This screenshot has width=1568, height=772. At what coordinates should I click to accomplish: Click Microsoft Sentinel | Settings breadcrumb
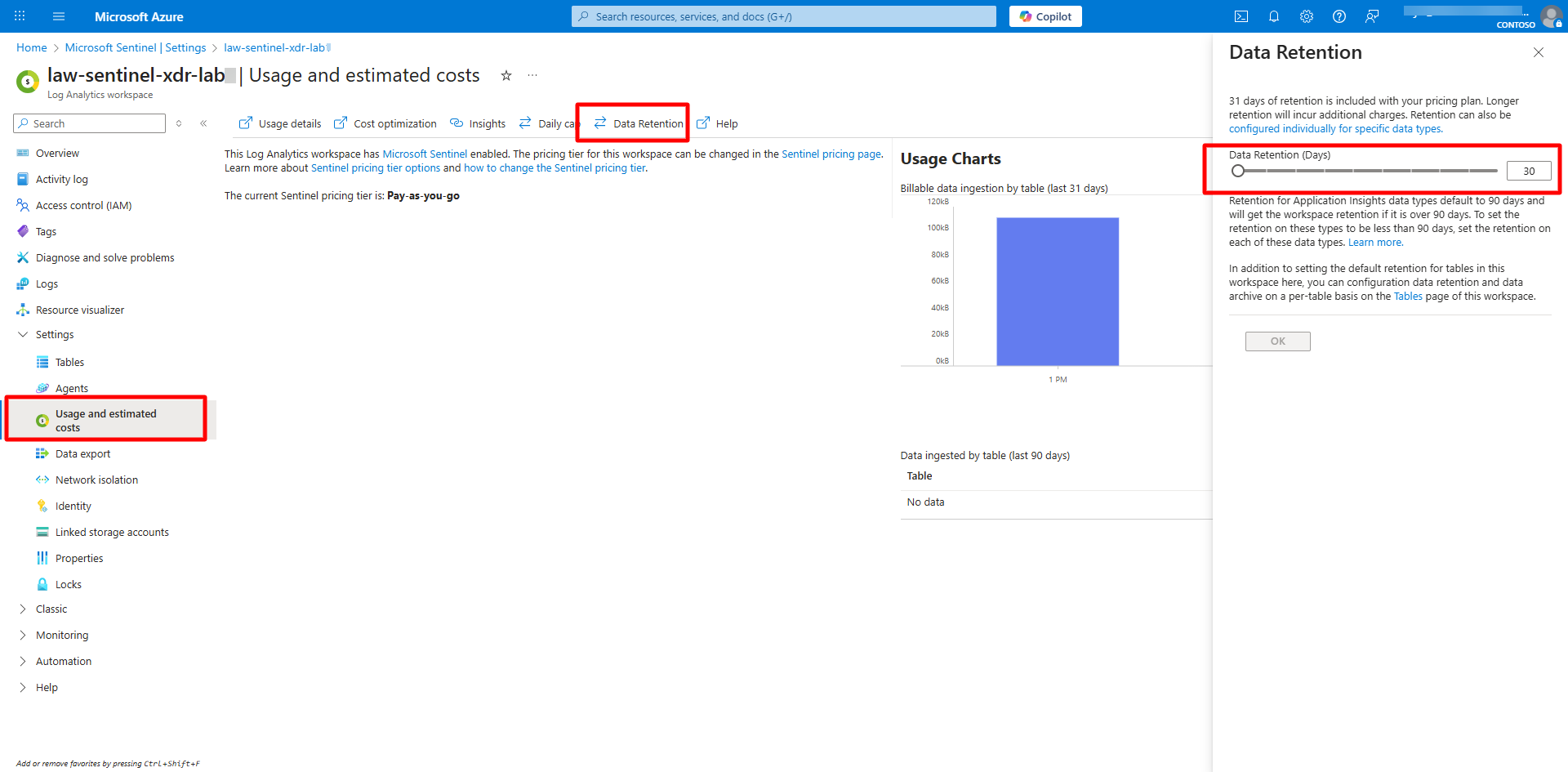click(x=136, y=47)
